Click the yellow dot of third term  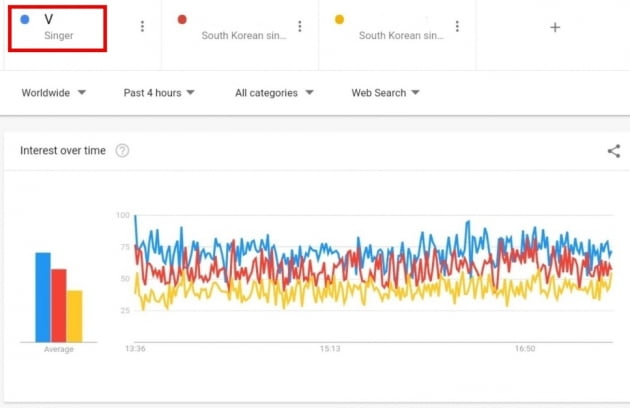click(x=340, y=19)
